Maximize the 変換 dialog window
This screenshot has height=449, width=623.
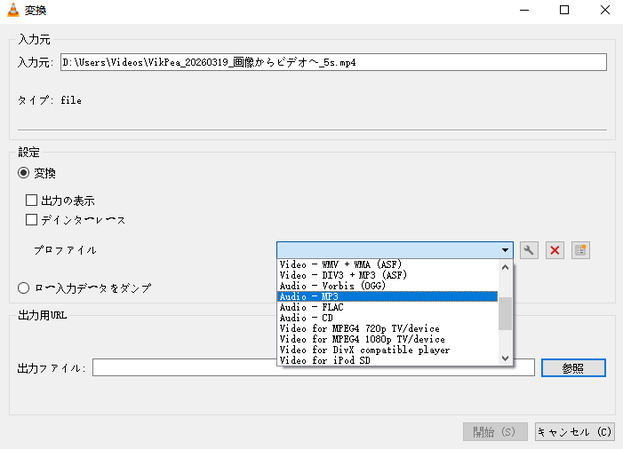(x=564, y=10)
